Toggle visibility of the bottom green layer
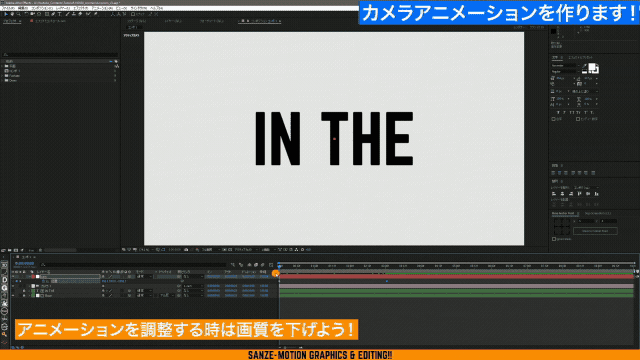This screenshot has height=360, width=640. [13, 296]
